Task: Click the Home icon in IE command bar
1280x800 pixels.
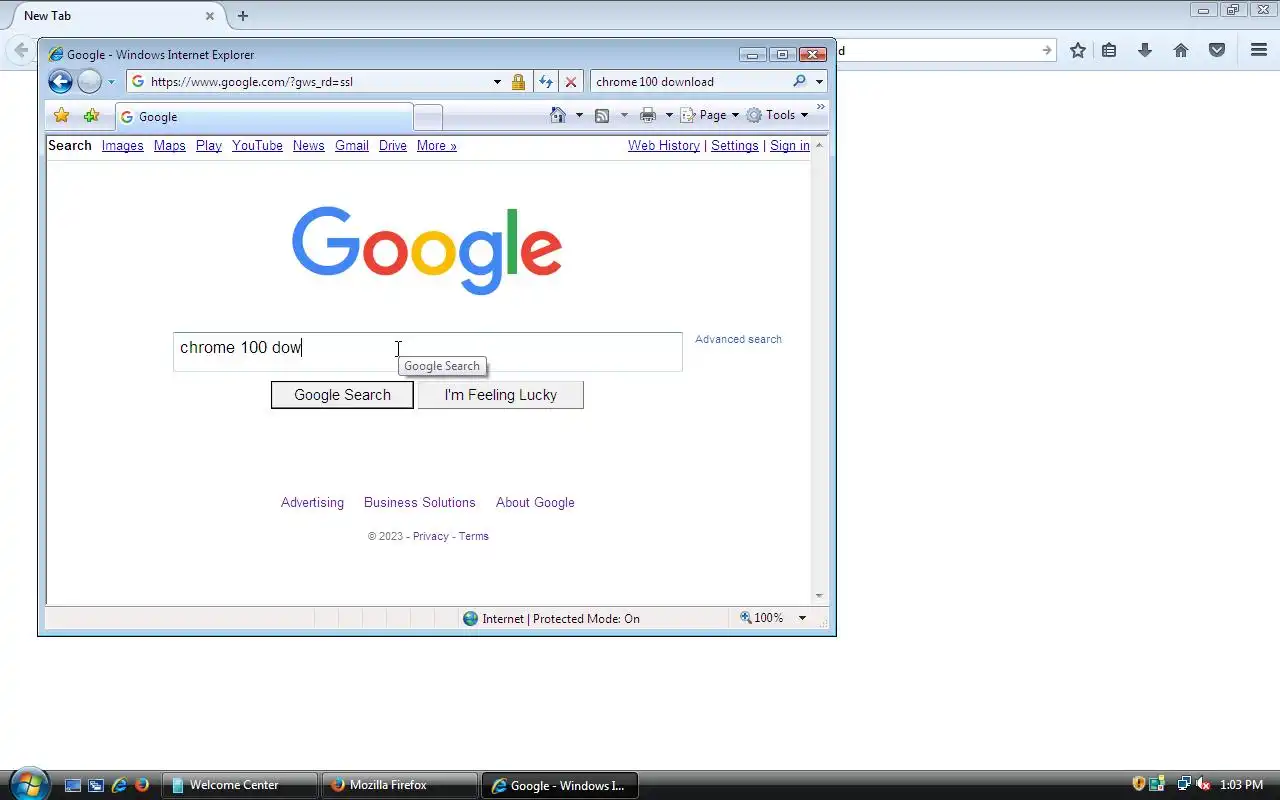Action: pyautogui.click(x=558, y=115)
